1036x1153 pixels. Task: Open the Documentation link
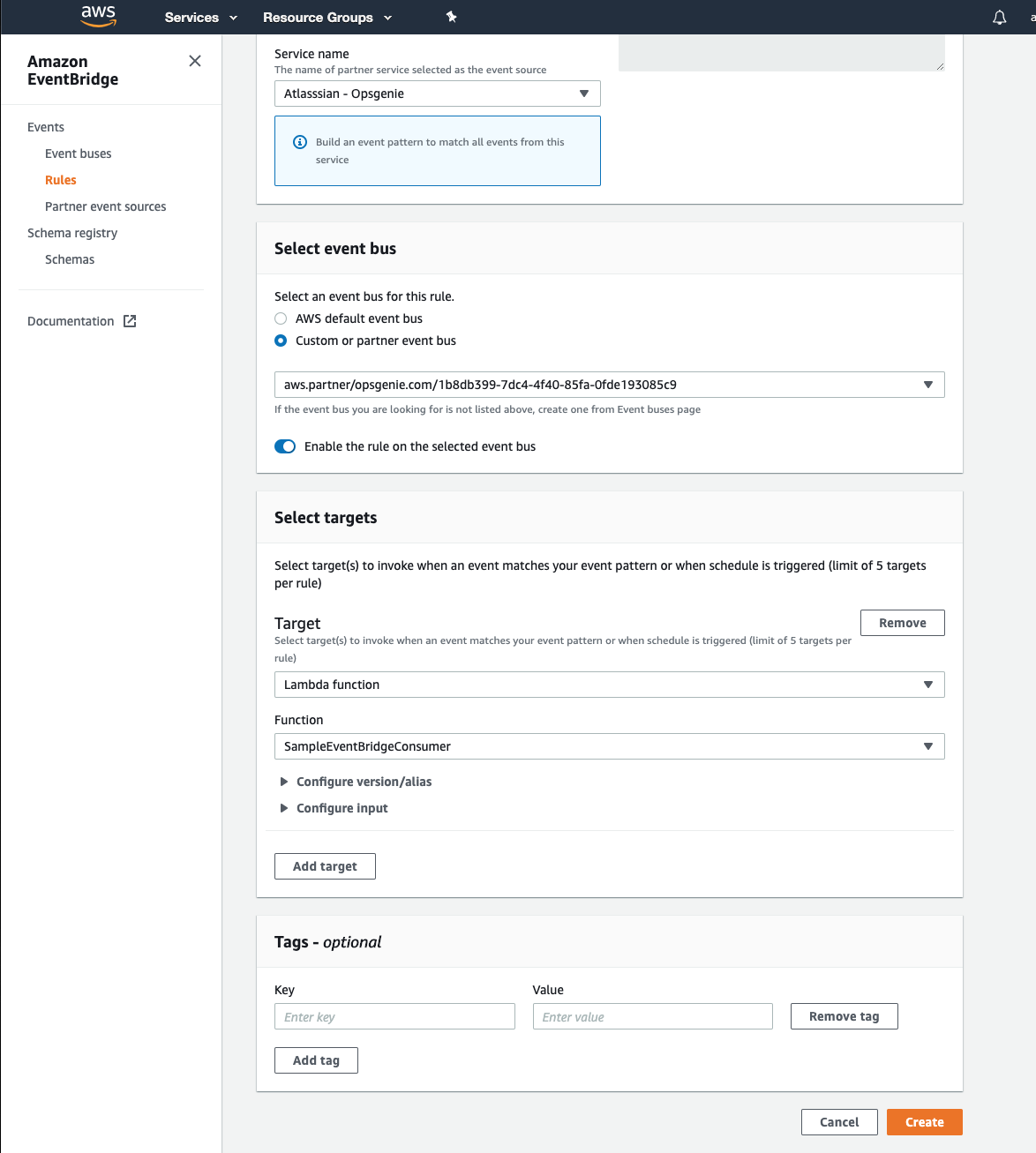click(x=71, y=321)
